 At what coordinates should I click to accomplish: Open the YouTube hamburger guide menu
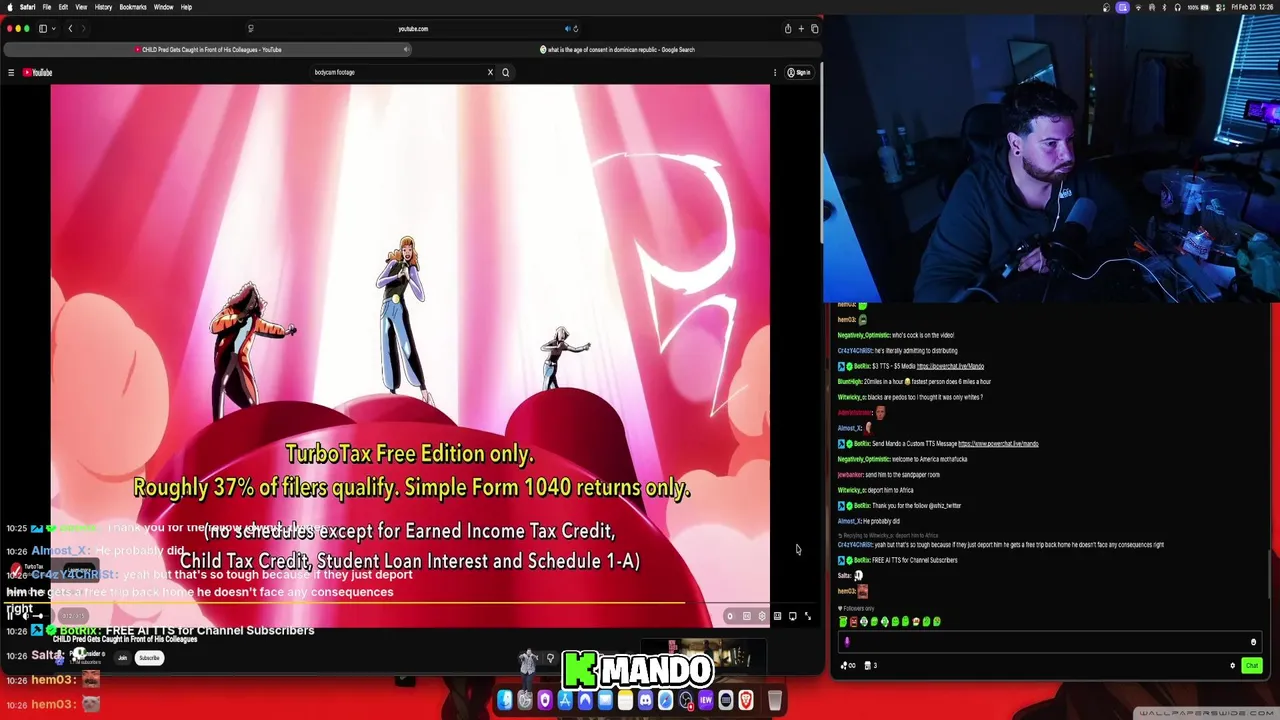click(11, 72)
